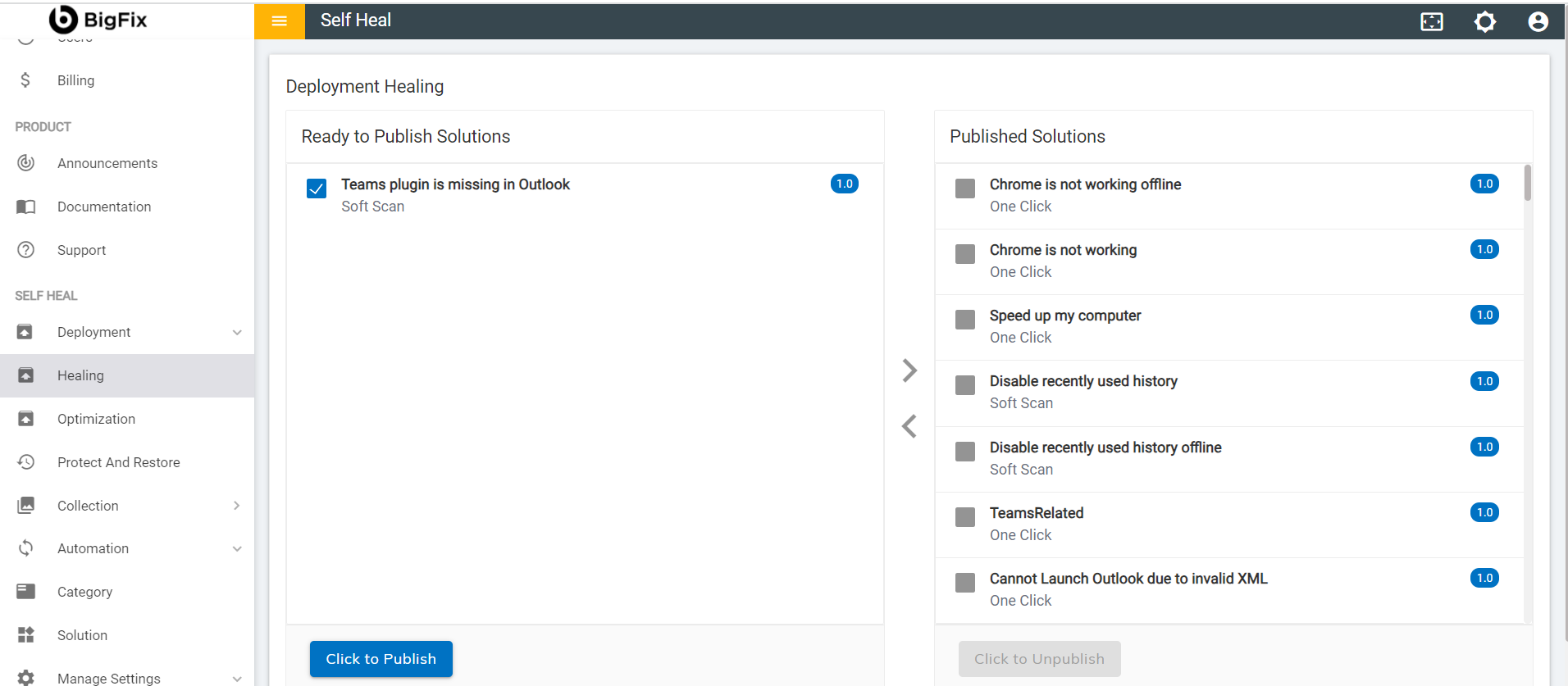Toggle the hamburger menu button

click(280, 21)
